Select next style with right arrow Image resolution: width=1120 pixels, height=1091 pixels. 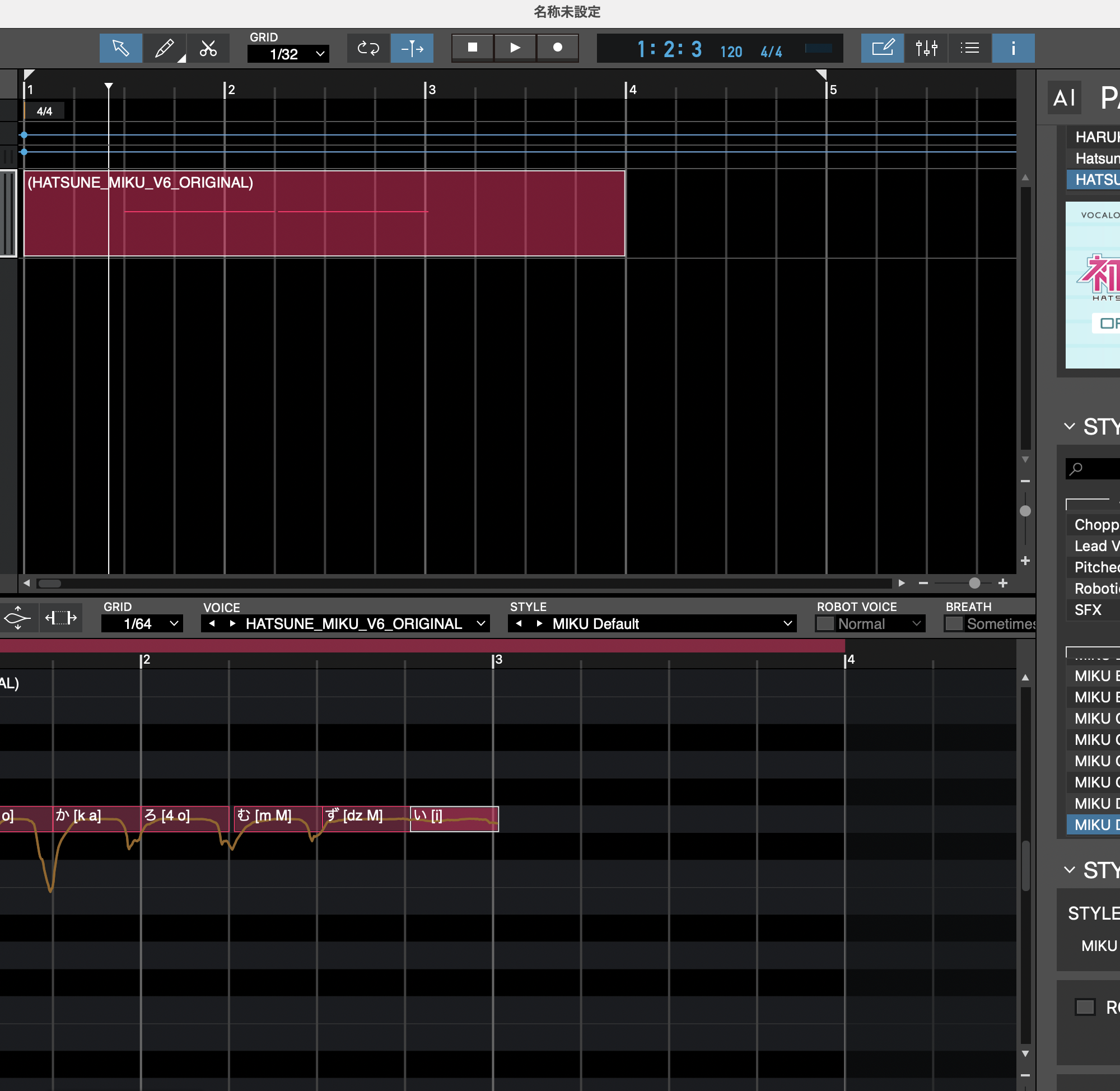tap(540, 623)
